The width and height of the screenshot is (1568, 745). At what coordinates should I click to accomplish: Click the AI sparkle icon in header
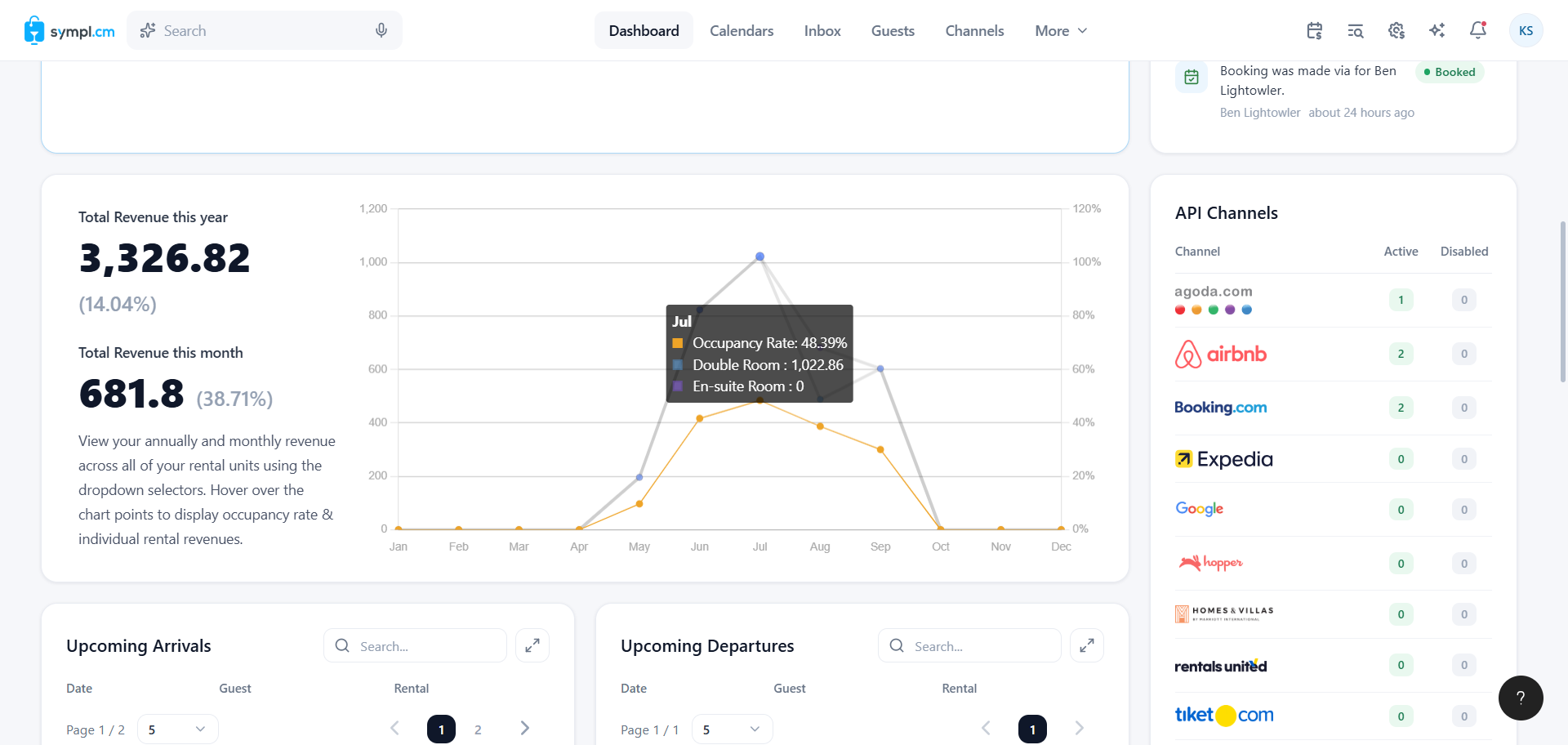point(1437,31)
